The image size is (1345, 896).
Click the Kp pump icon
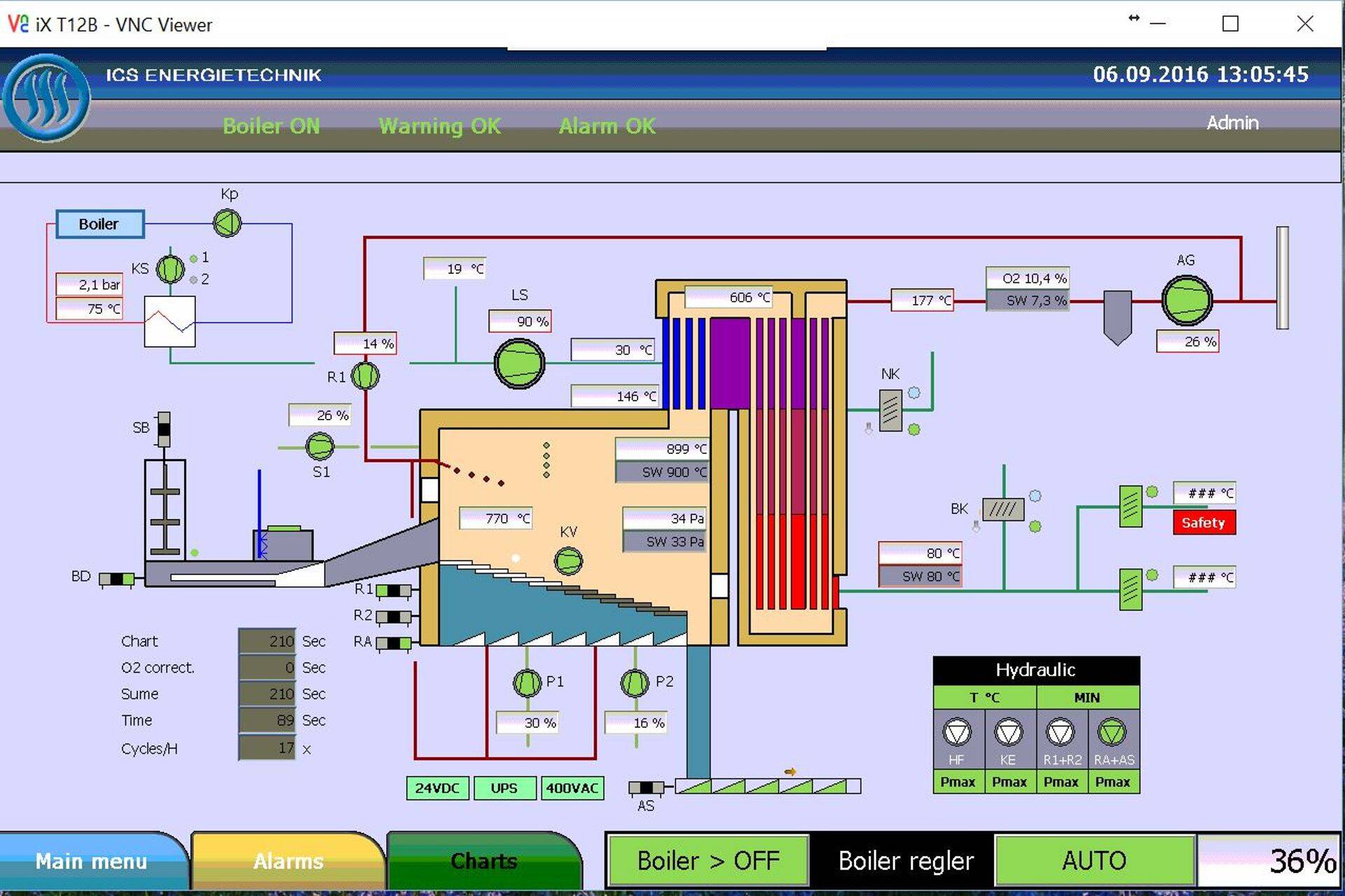[x=227, y=223]
